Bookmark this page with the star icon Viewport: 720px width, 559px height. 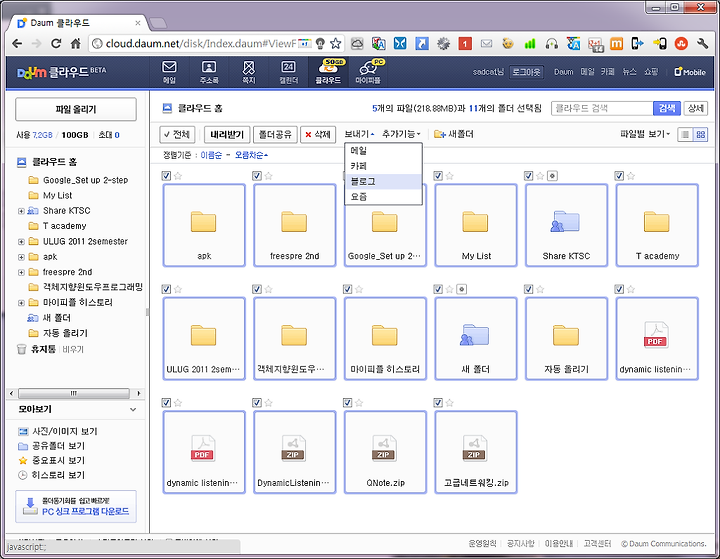point(336,44)
